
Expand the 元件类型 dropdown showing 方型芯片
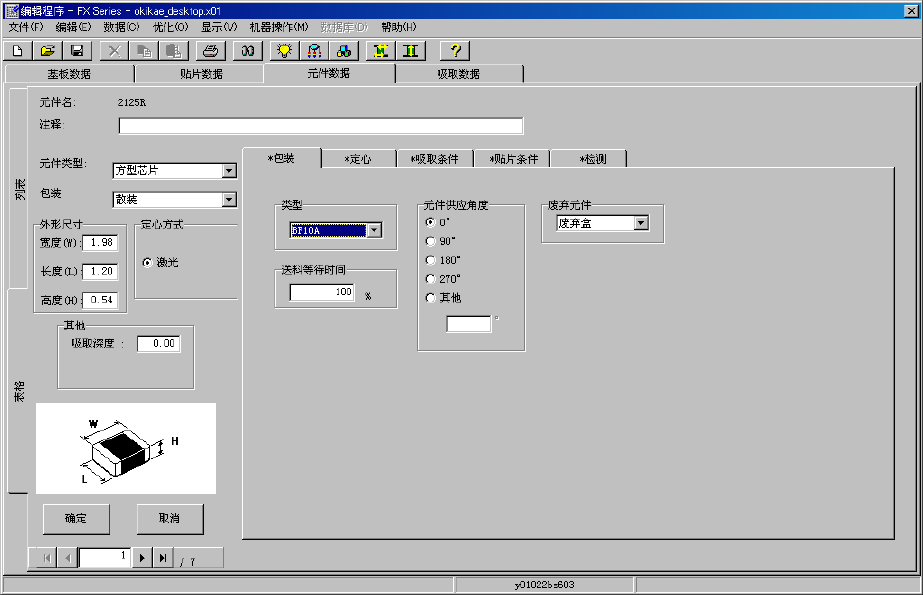point(229,171)
